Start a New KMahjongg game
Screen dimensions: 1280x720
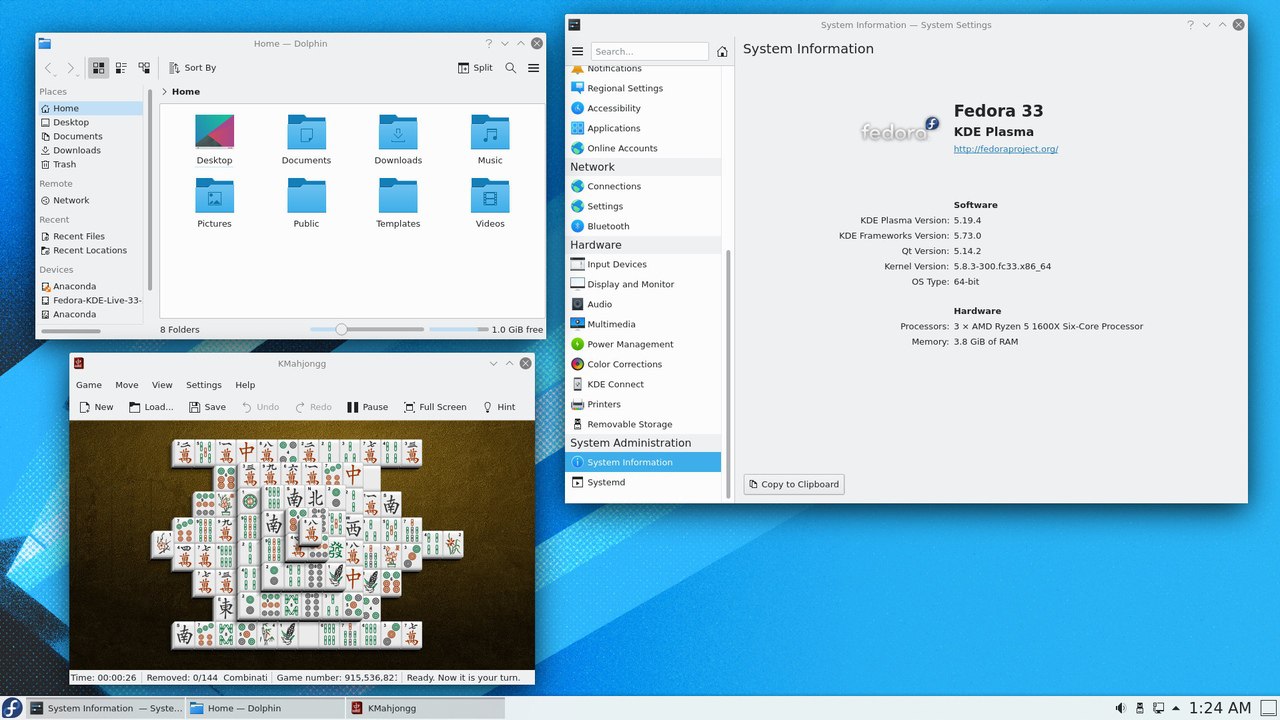(96, 407)
